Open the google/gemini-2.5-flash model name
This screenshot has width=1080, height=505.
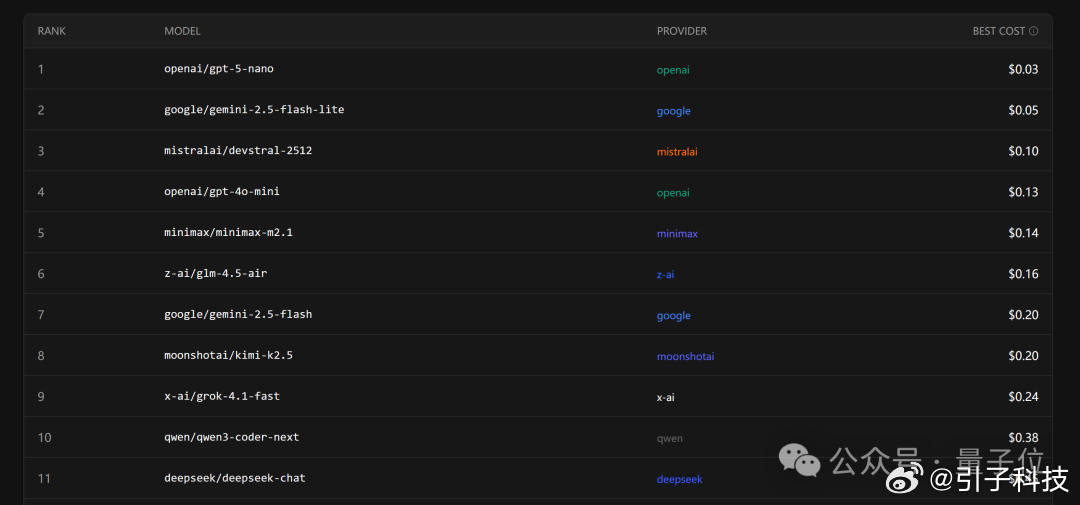coord(238,314)
